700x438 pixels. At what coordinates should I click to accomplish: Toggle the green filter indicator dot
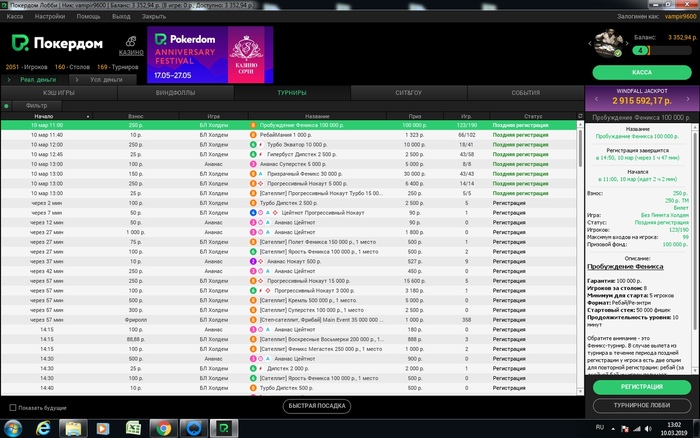(x=6, y=106)
